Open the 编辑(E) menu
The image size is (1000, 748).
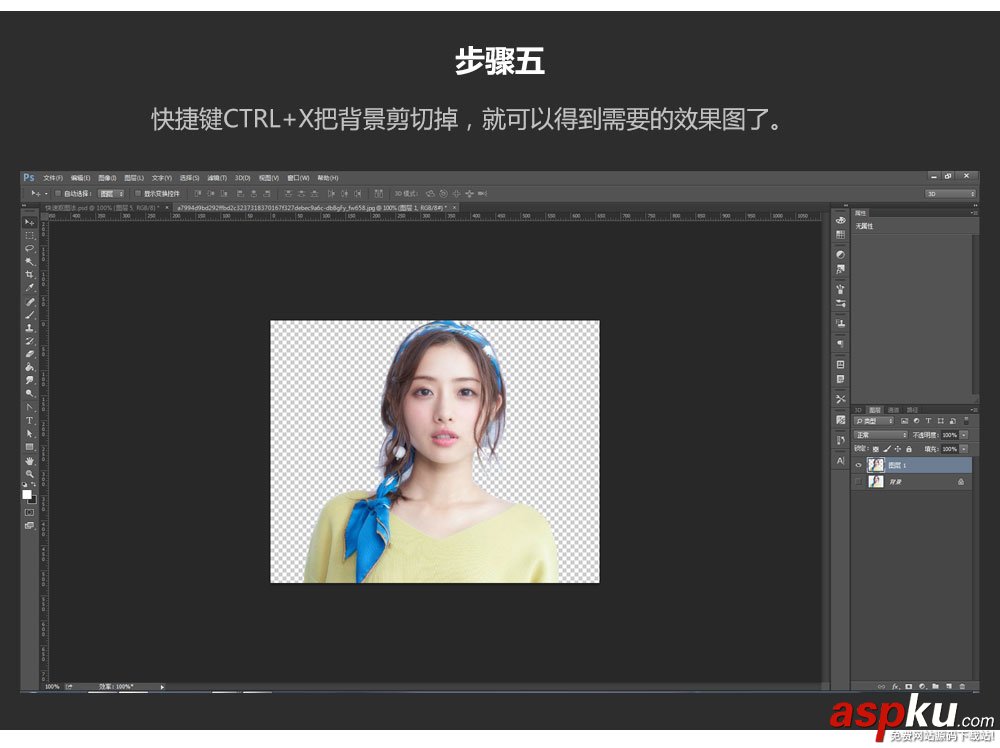[80, 178]
